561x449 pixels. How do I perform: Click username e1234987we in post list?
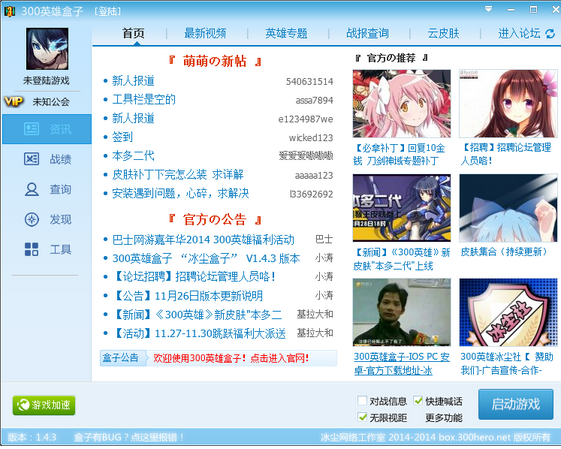306,119
